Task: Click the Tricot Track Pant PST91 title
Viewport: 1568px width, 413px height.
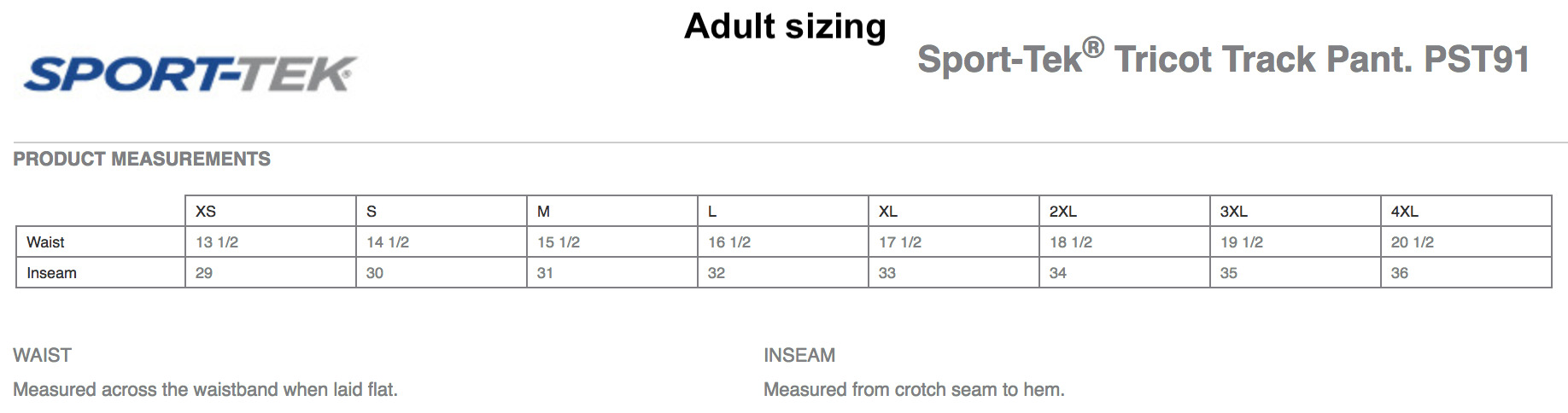Action: pyautogui.click(x=1223, y=59)
